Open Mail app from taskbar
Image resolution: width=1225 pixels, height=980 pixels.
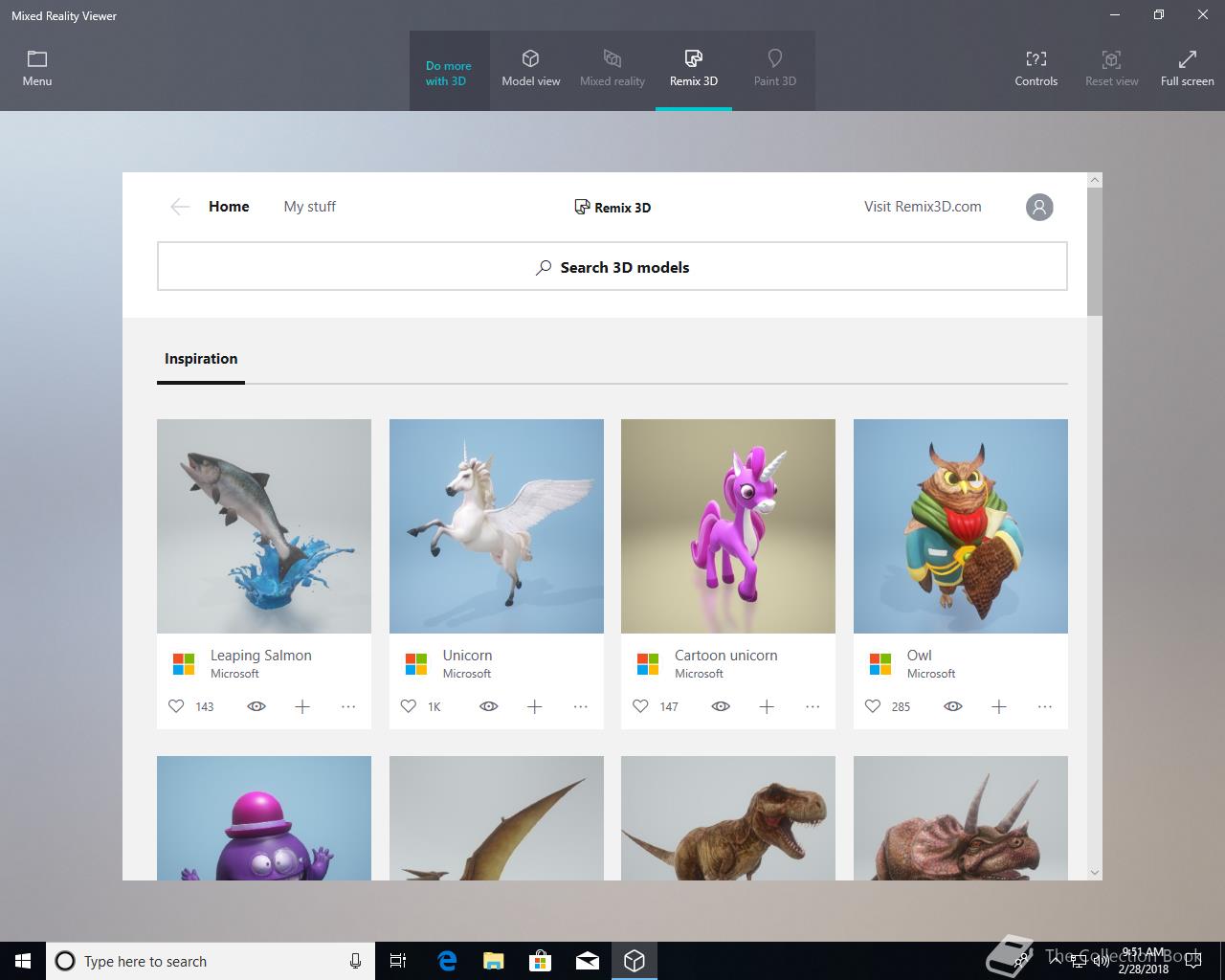pos(588,961)
